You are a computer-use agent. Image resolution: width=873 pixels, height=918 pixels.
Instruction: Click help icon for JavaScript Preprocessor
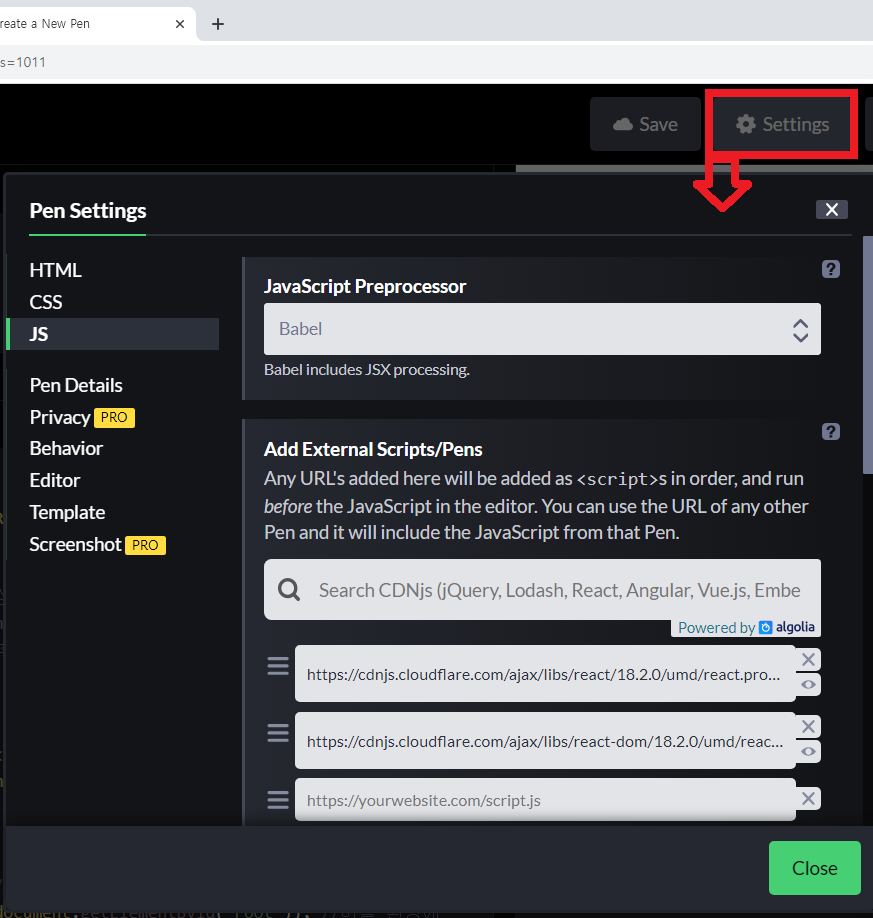click(831, 269)
